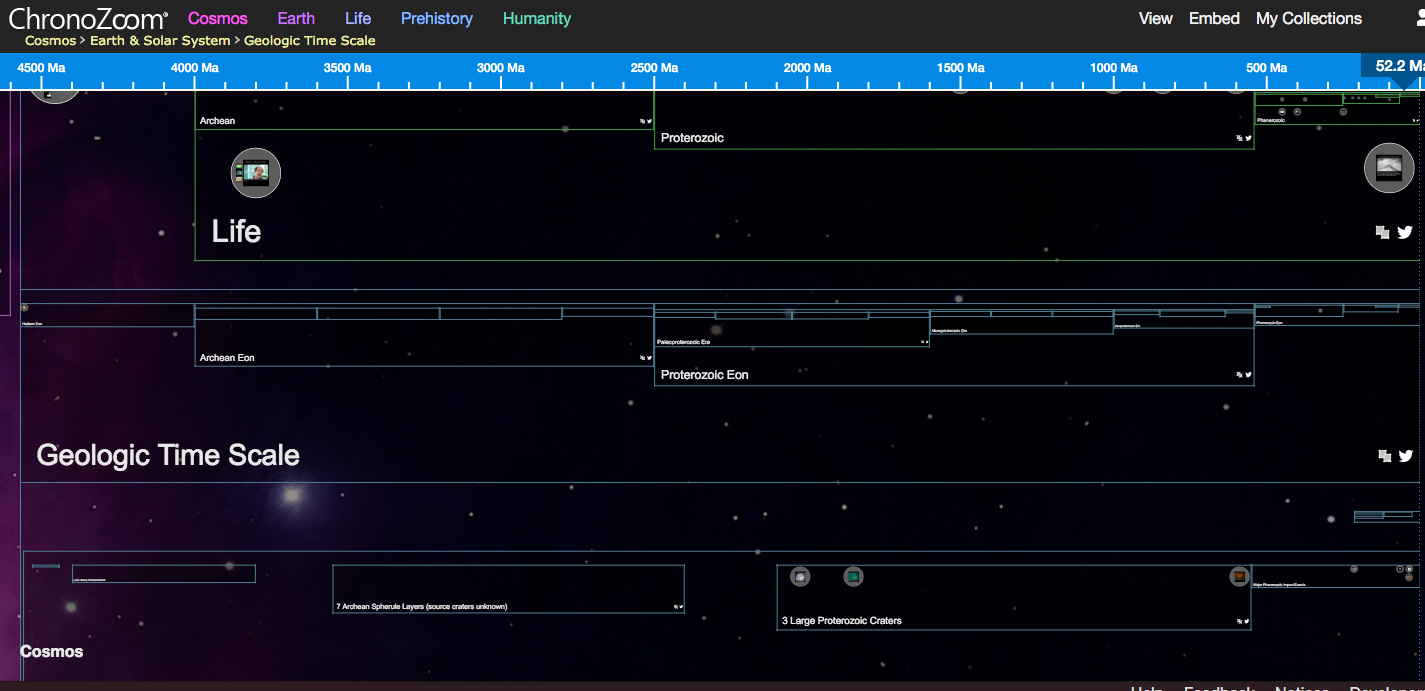This screenshot has width=1425, height=691.
Task: Open the View menu
Action: 1155,18
